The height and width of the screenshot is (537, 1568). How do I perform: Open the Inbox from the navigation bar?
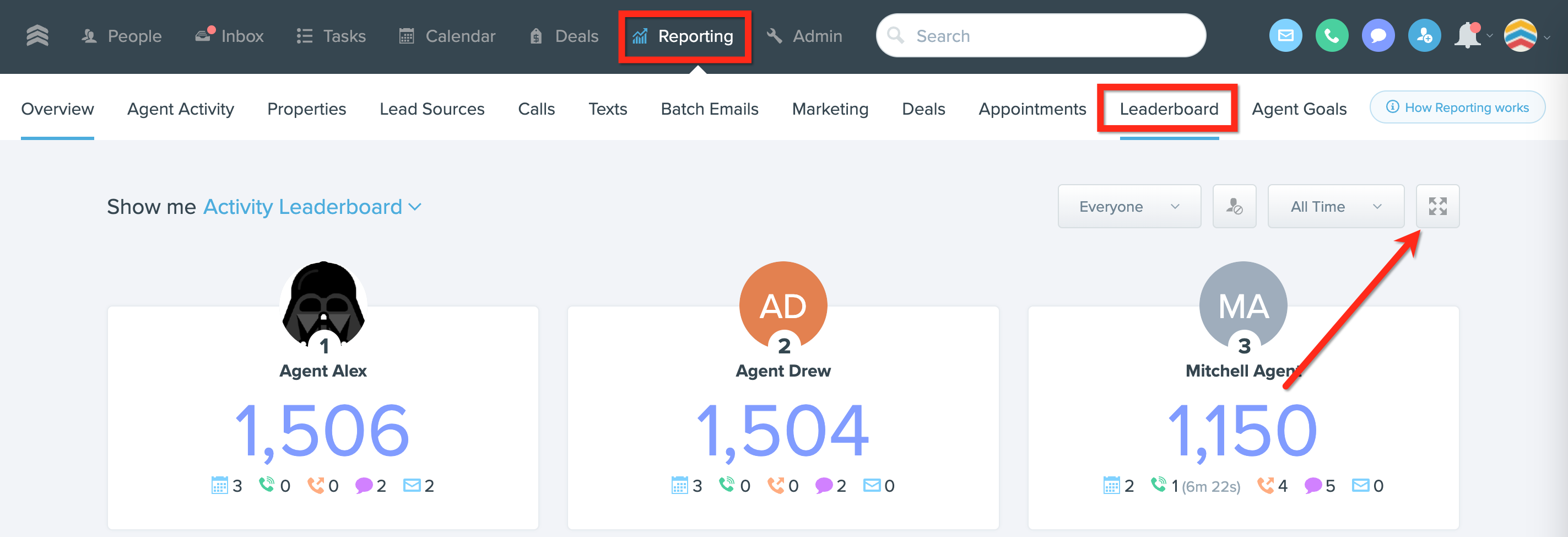[230, 36]
